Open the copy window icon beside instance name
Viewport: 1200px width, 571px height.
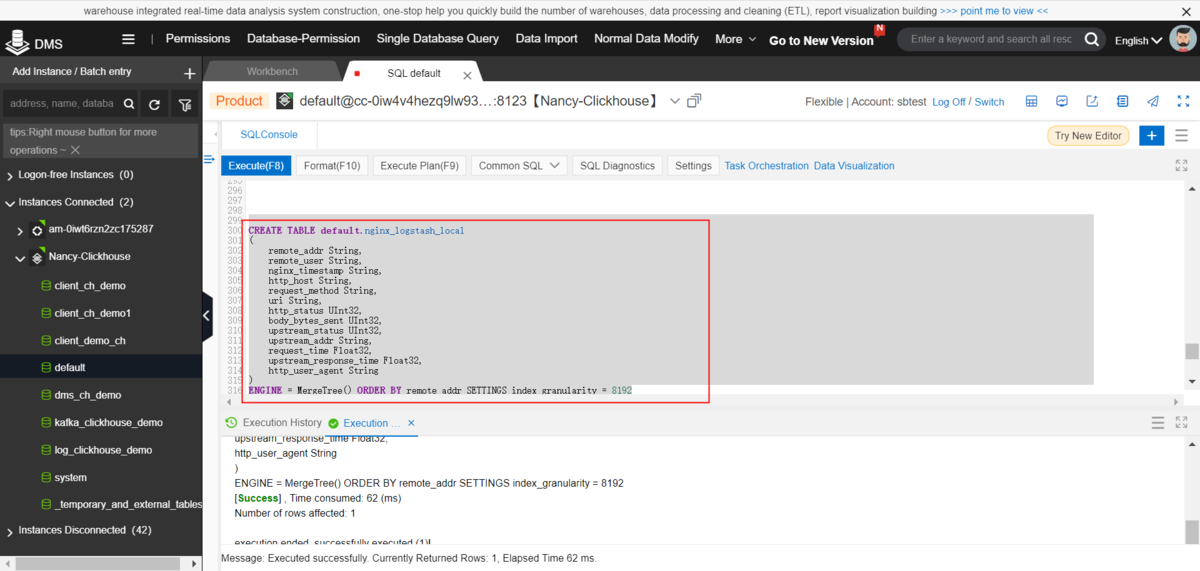694,101
